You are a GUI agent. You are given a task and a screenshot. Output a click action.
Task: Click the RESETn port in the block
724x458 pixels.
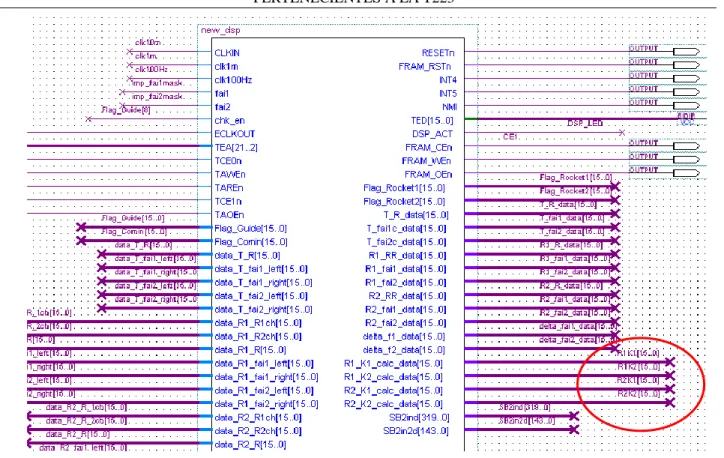pos(438,53)
